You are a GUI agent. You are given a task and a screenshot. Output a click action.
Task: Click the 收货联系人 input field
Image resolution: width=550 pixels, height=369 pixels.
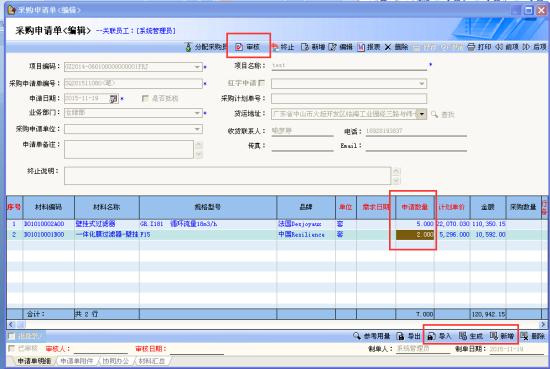[x=302, y=131]
